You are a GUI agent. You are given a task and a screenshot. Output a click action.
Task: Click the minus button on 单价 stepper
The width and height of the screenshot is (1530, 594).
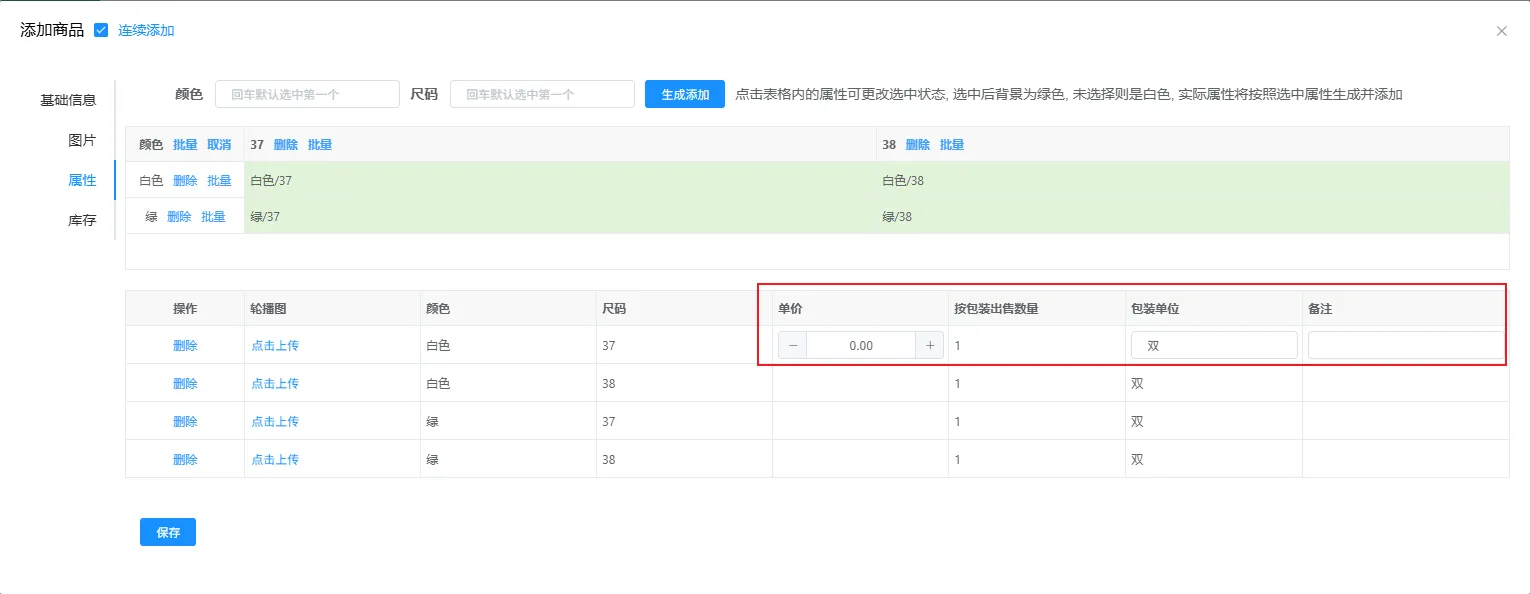pyautogui.click(x=793, y=345)
